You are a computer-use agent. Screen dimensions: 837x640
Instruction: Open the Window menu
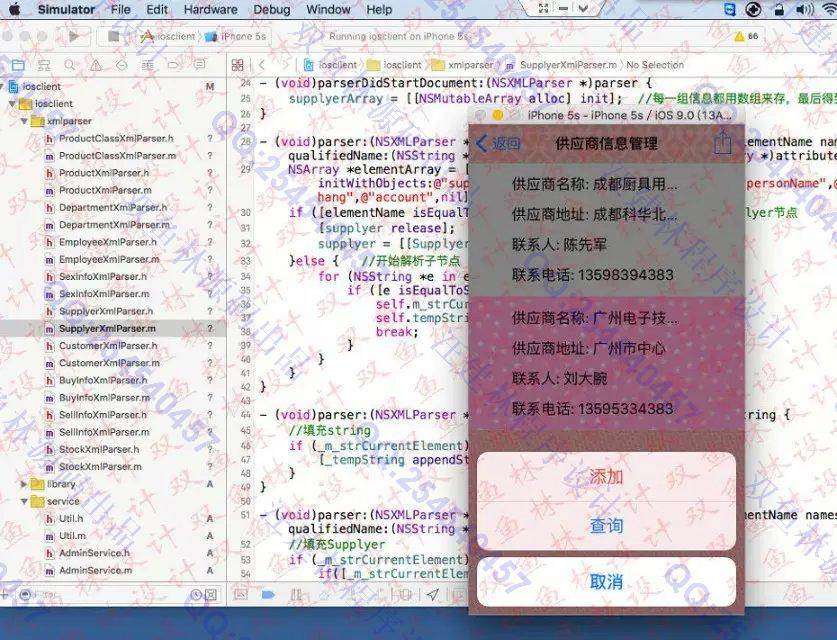[328, 10]
